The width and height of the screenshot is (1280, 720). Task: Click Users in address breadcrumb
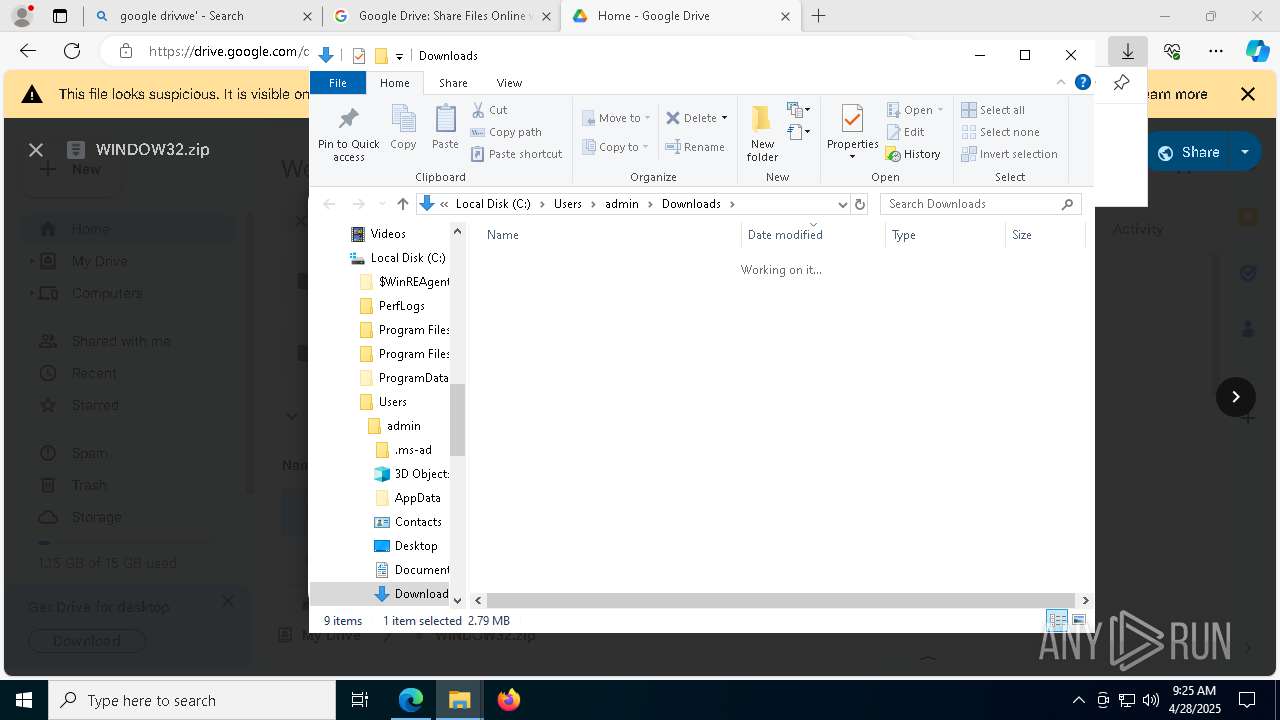[568, 204]
